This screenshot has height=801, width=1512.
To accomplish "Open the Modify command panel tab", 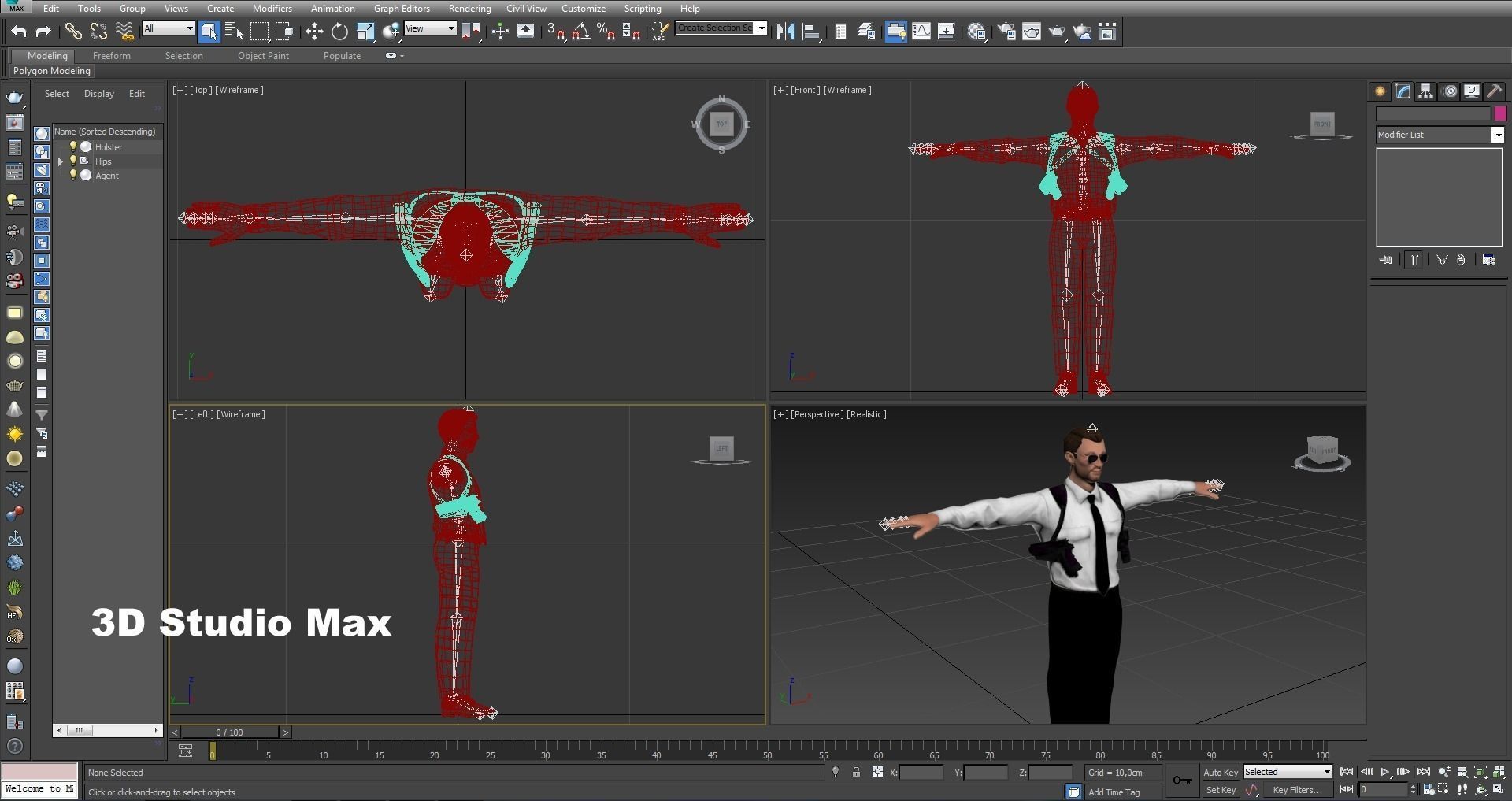I will coord(1403,91).
